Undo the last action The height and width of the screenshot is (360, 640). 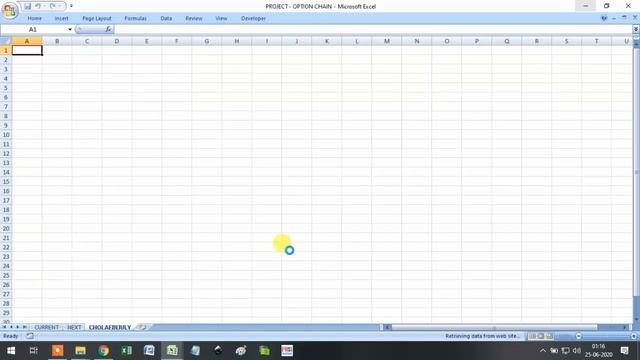38,6
